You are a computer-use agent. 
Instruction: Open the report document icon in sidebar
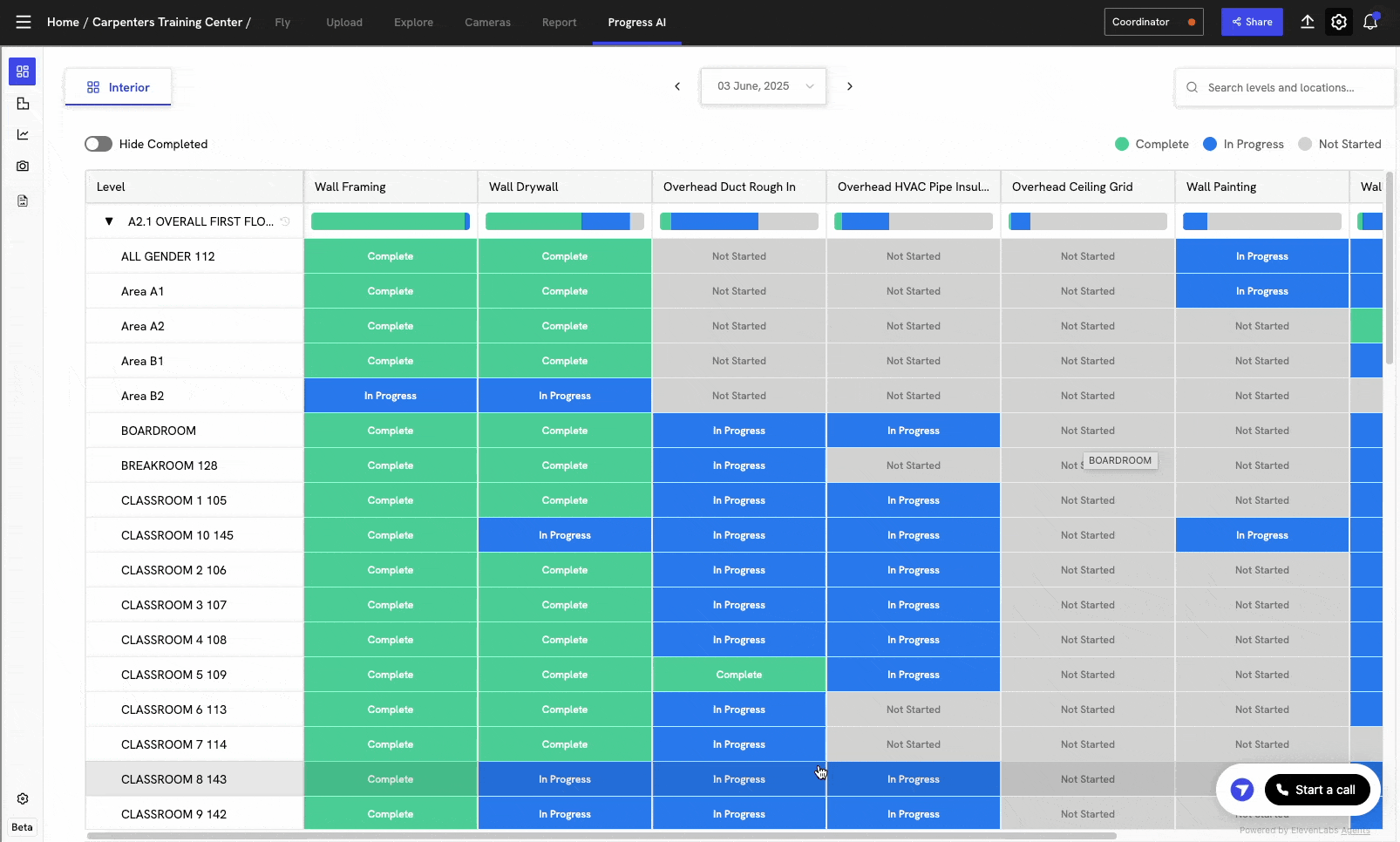point(22,200)
